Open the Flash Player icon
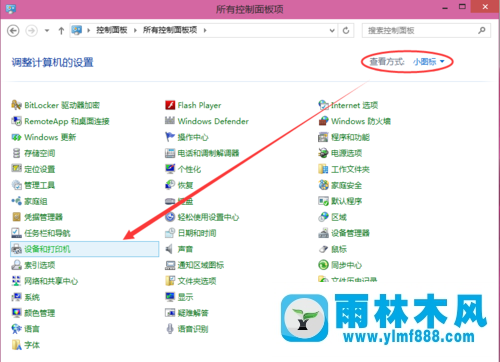The width and height of the screenshot is (500, 362). pyautogui.click(x=170, y=105)
